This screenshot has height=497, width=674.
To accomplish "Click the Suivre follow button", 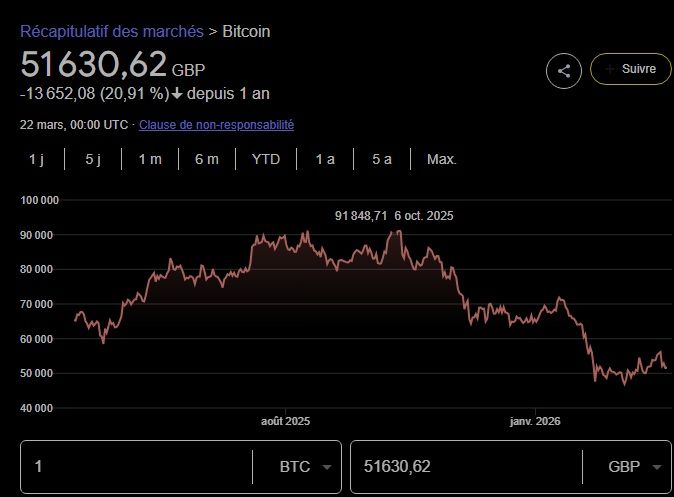I will click(x=630, y=69).
